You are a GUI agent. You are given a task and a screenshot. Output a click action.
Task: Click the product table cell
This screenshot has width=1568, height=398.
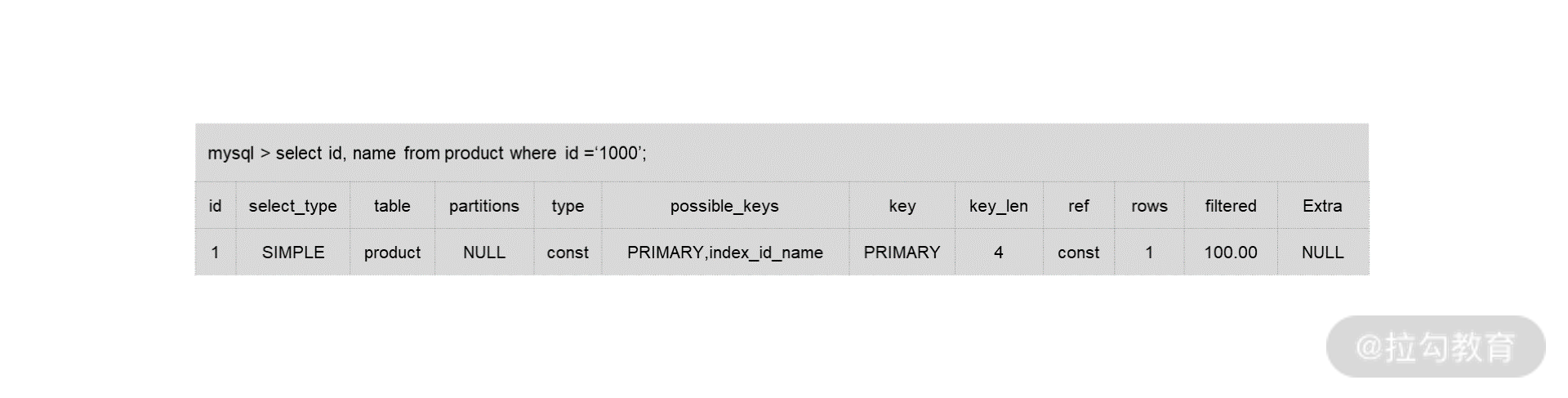pos(392,253)
